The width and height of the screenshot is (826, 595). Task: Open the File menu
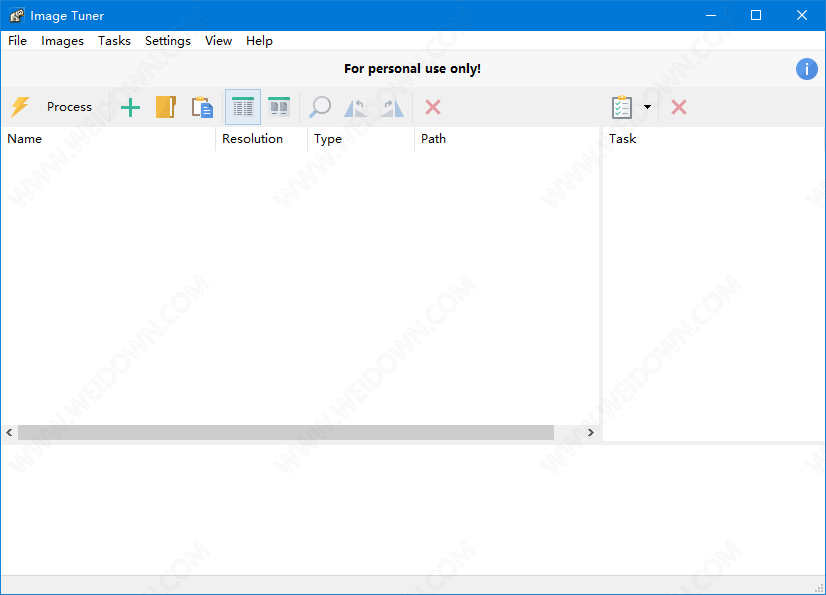tap(17, 41)
